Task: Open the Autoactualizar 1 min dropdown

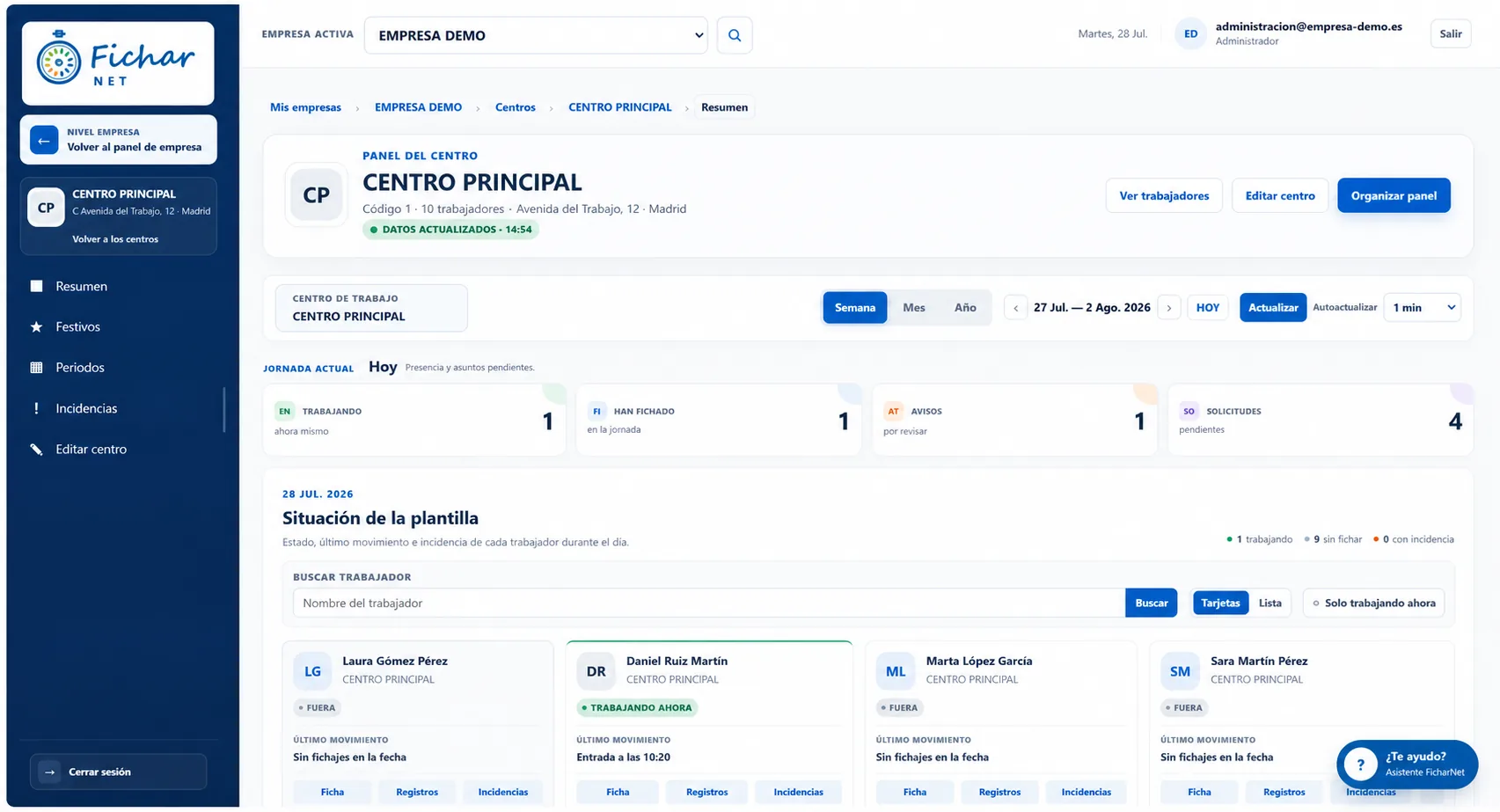Action: [1422, 307]
